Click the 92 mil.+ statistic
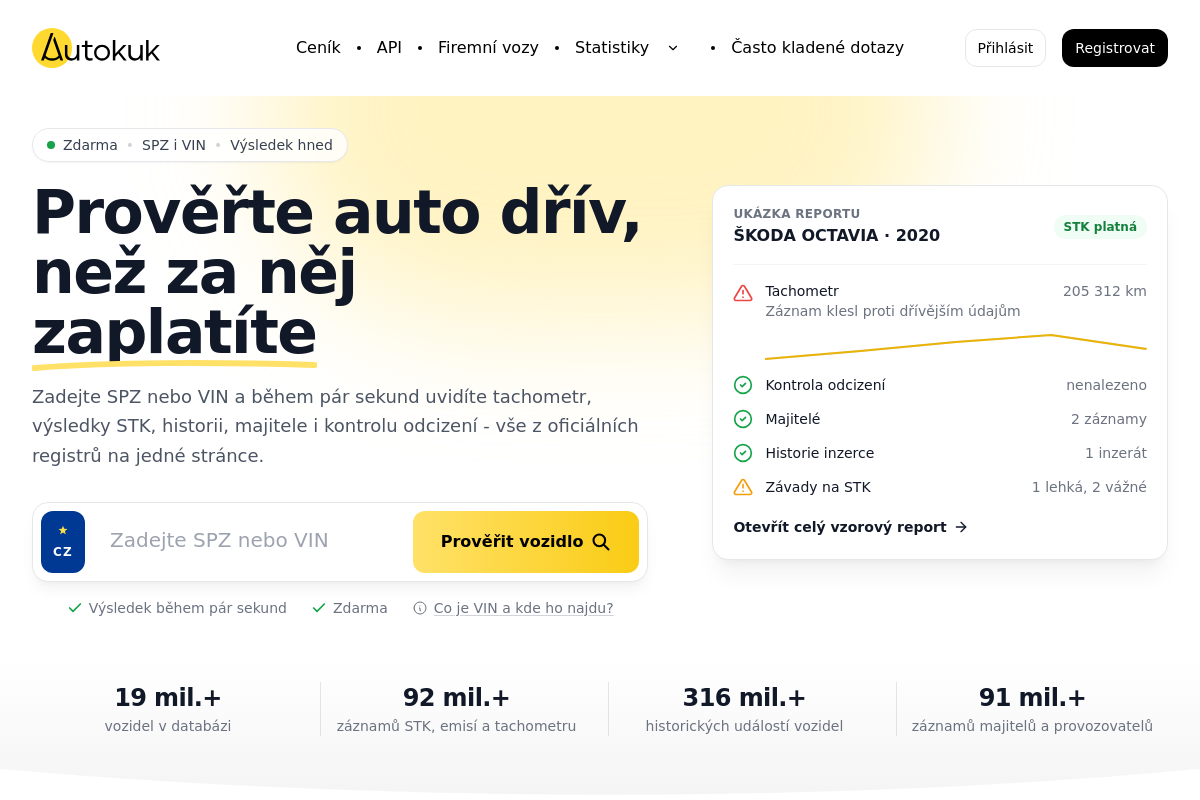1200x800 pixels. tap(456, 698)
